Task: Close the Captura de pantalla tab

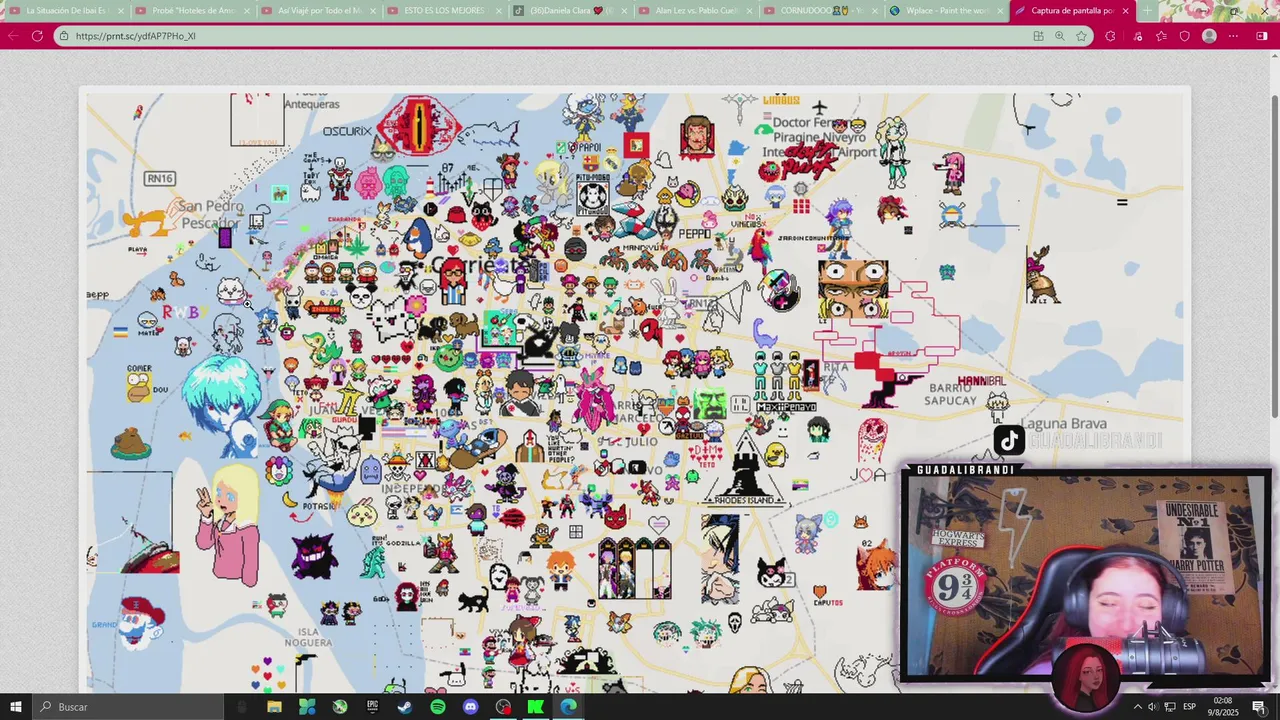Action: click(x=1125, y=11)
